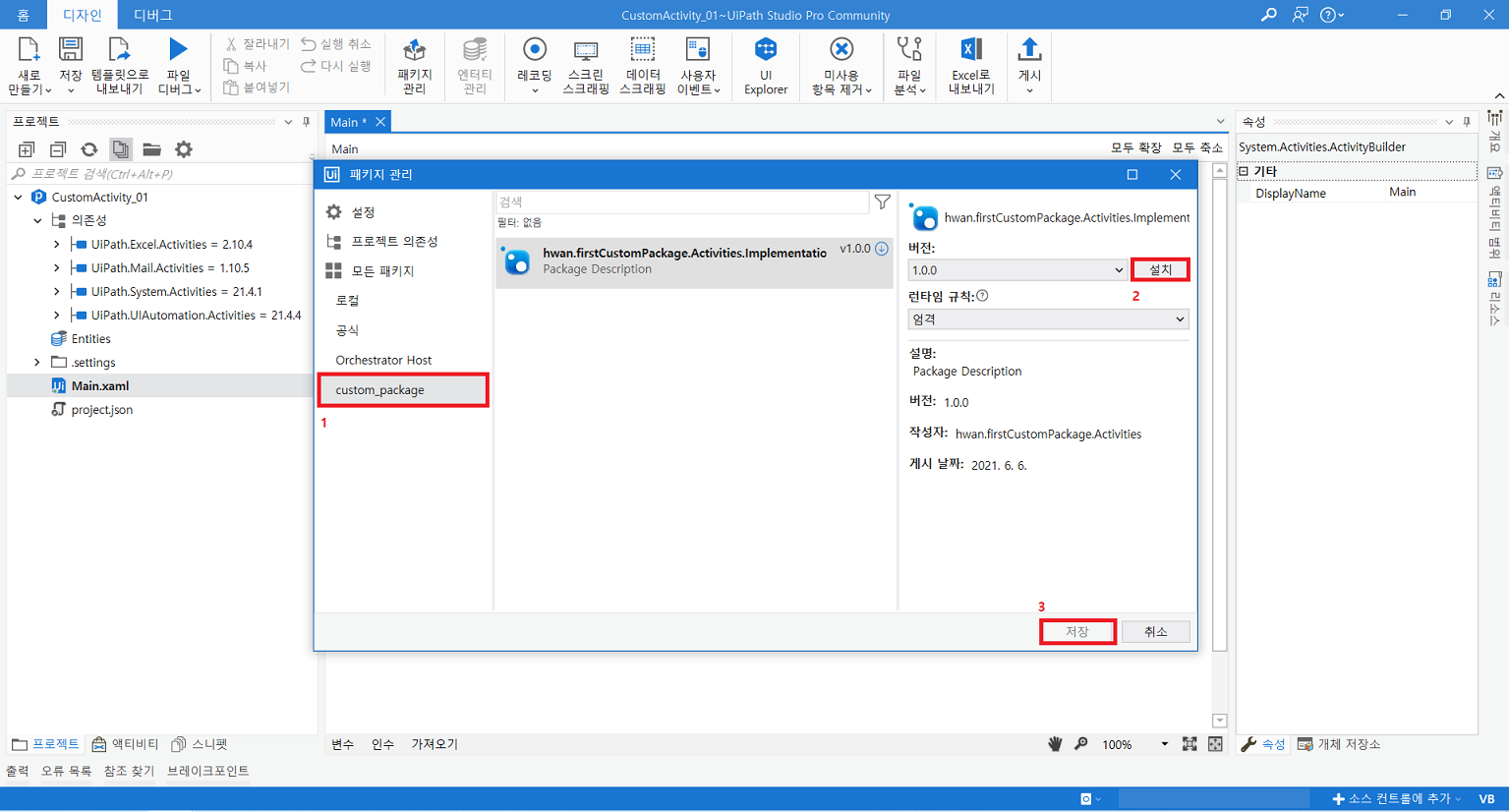Launch 스크린 스크래핑 tool

(586, 66)
